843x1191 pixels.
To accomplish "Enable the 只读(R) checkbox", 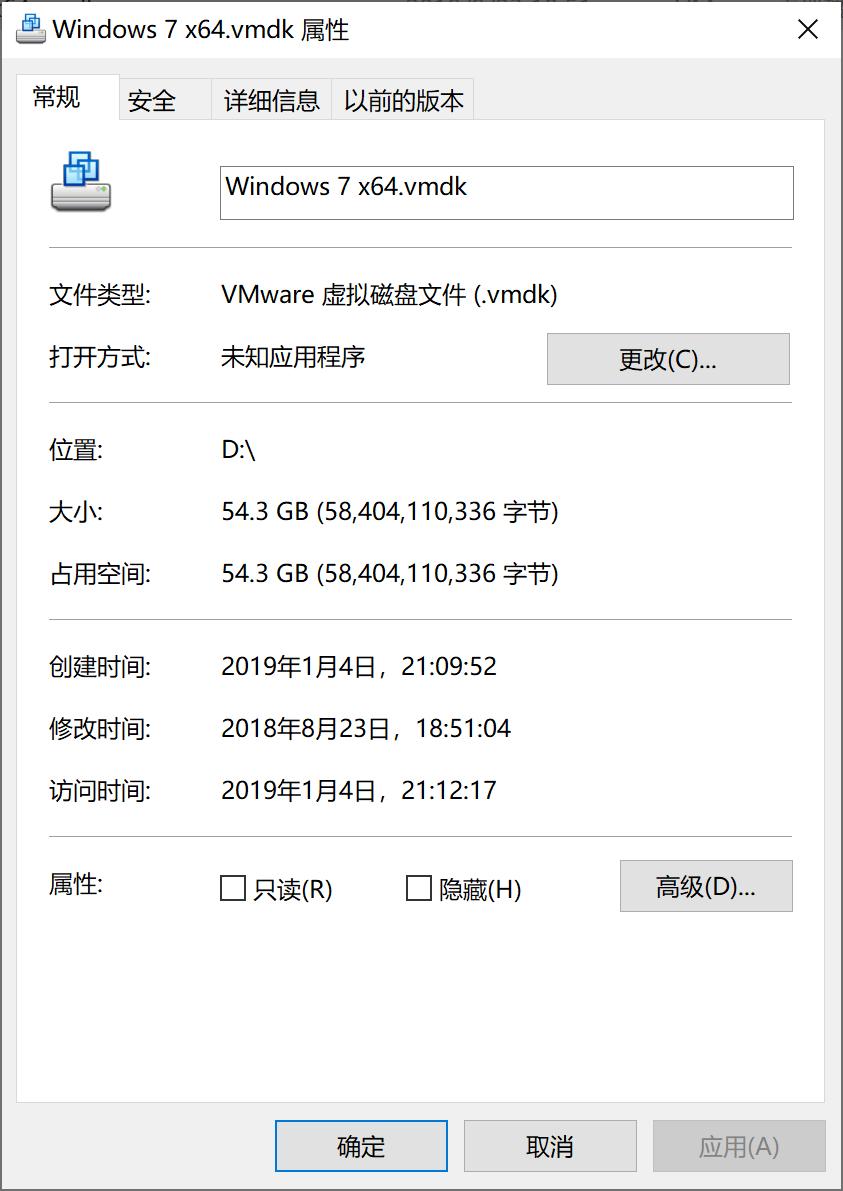I will point(234,887).
